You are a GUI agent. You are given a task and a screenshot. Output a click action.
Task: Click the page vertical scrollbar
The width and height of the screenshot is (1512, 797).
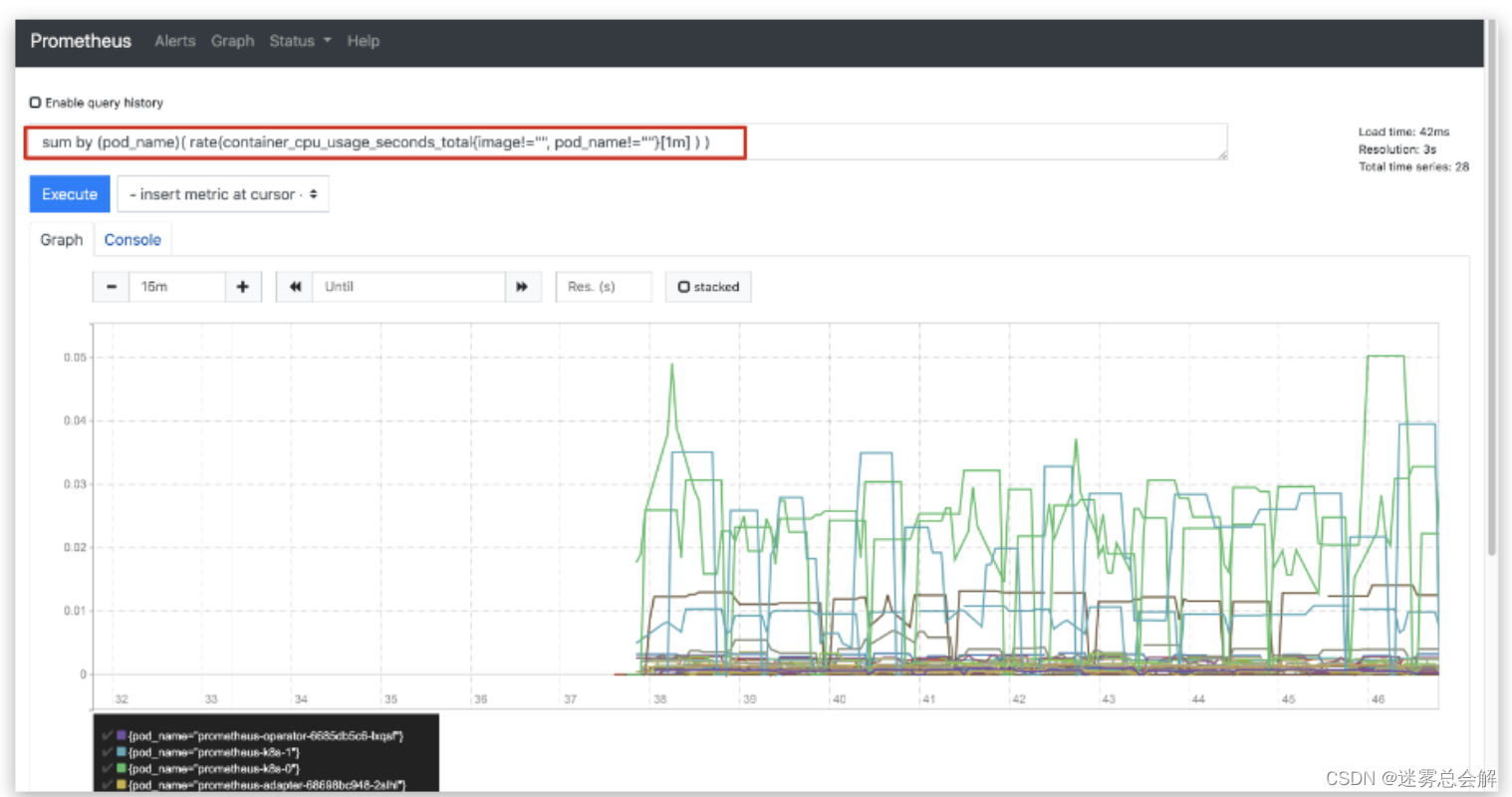tap(1491, 289)
